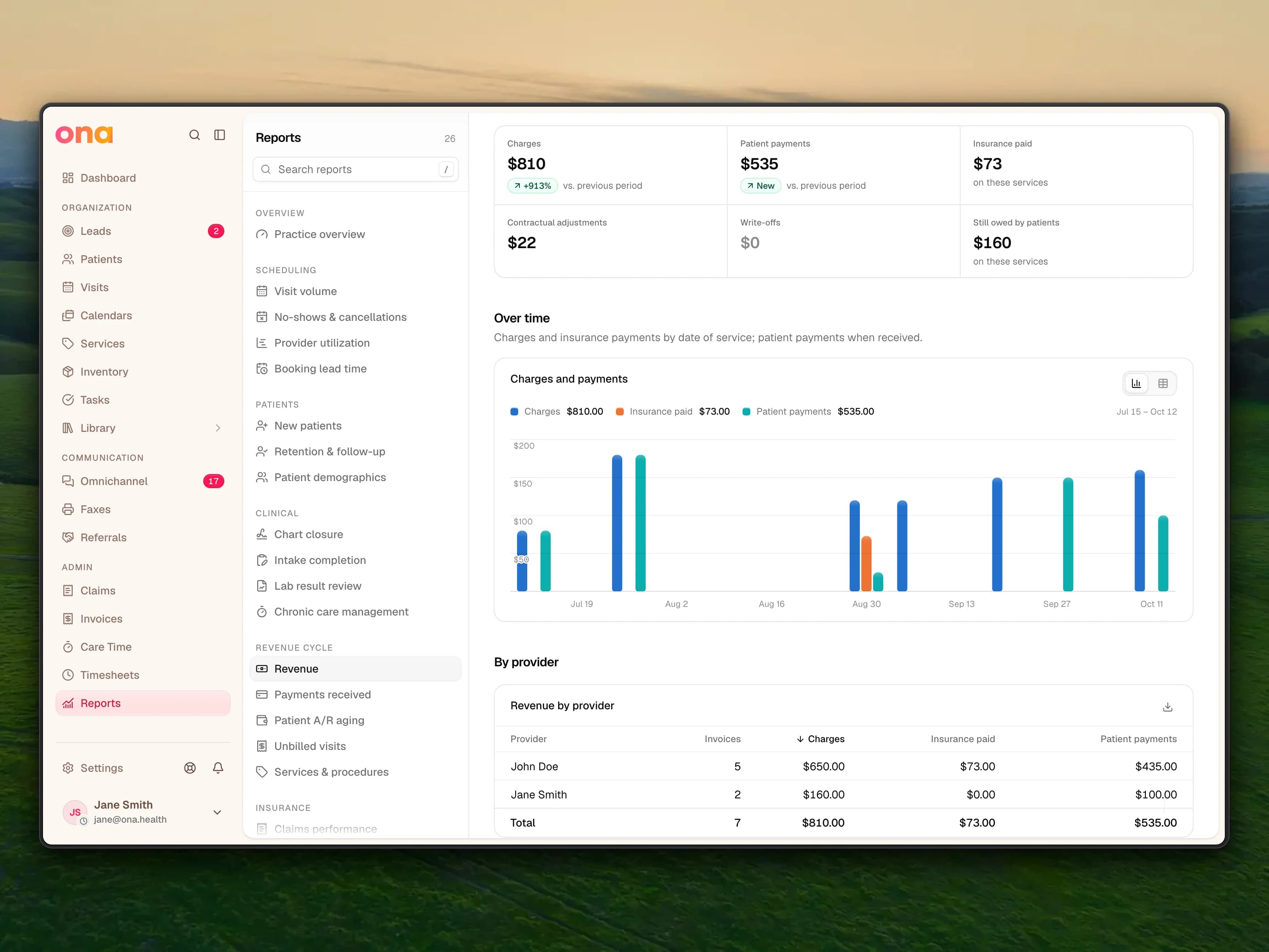Toggle Insurance paid orange legend swatch
The width and height of the screenshot is (1269, 952).
(619, 412)
